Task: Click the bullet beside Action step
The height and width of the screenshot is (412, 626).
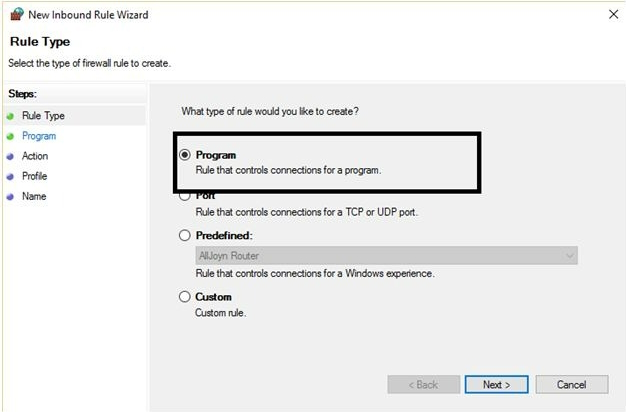Action: click(11, 156)
